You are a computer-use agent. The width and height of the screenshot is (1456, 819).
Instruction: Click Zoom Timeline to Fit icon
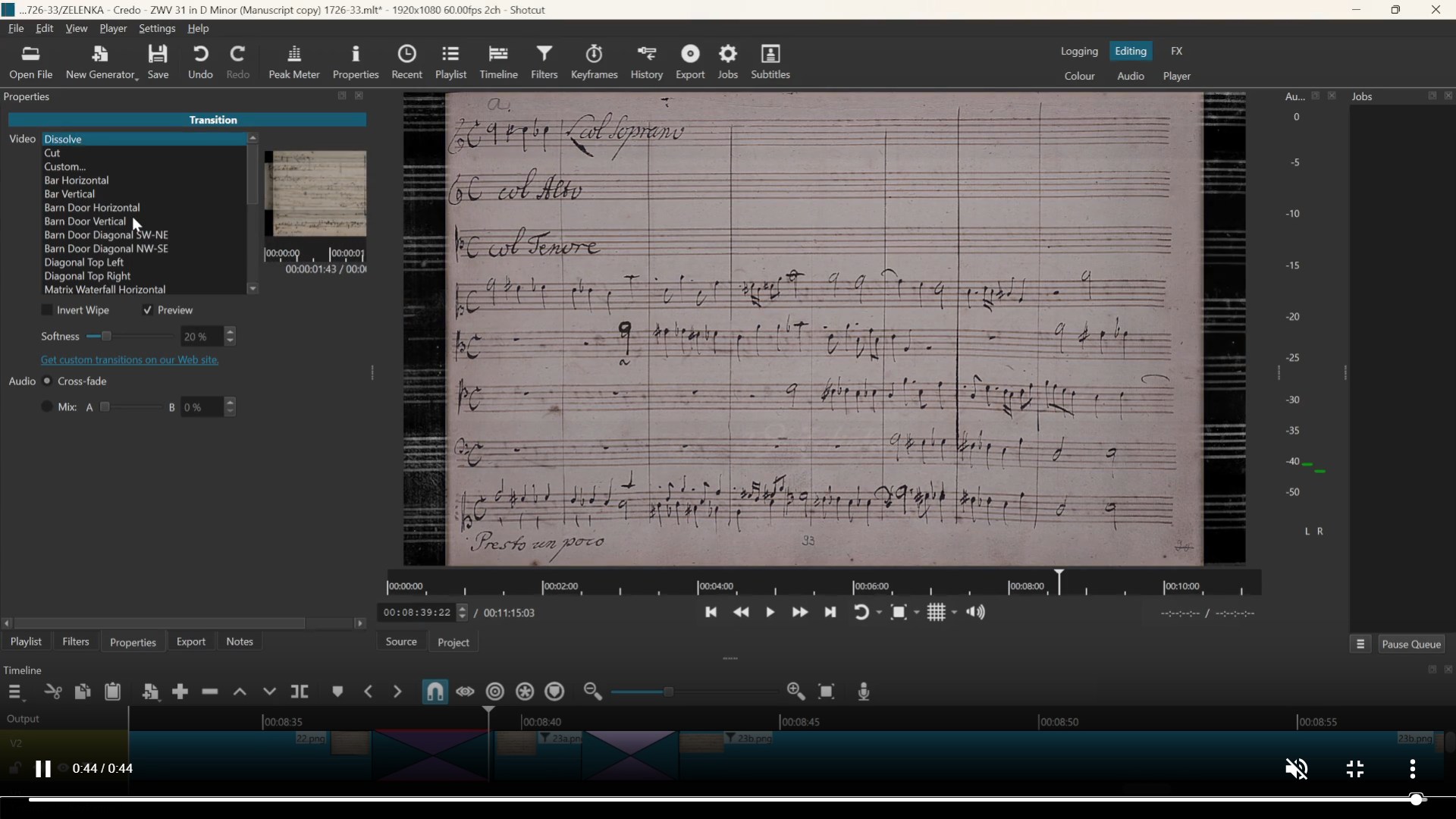[827, 692]
